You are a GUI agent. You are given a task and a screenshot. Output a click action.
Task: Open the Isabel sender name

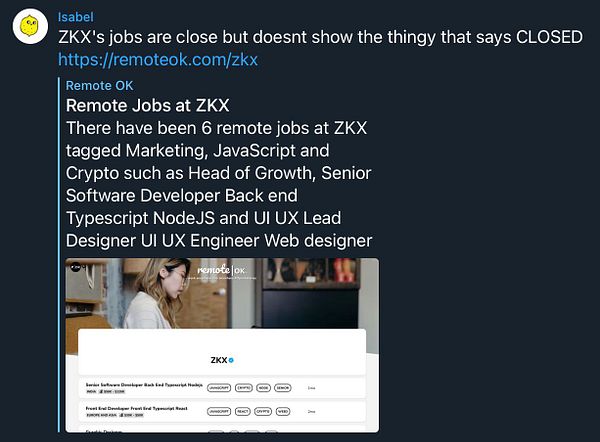(x=76, y=17)
